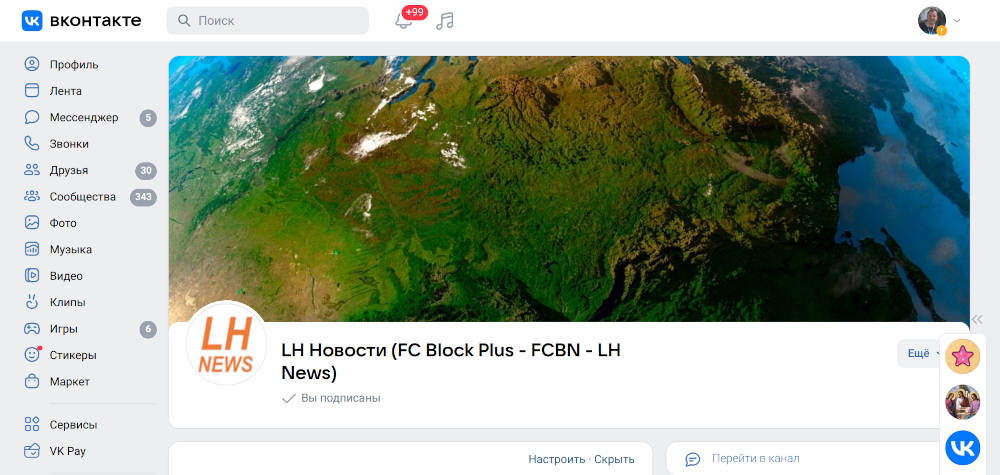
Task: Click the Скрыть link
Action: pyautogui.click(x=614, y=459)
